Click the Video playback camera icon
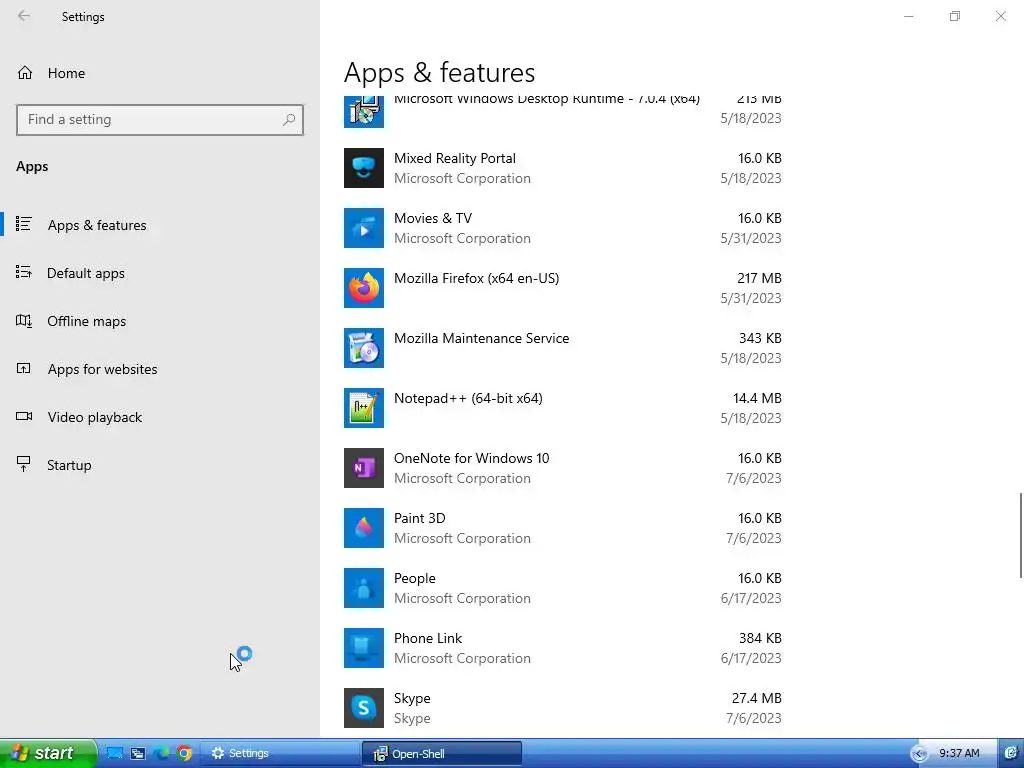The width and height of the screenshot is (1024, 768). [24, 416]
